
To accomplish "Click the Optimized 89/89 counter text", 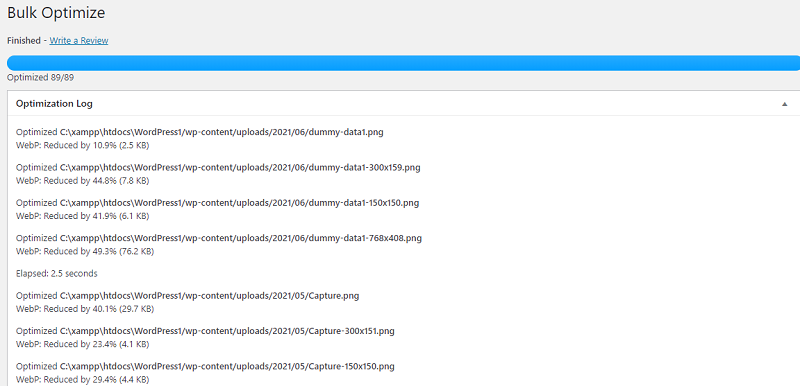I will (x=41, y=78).
